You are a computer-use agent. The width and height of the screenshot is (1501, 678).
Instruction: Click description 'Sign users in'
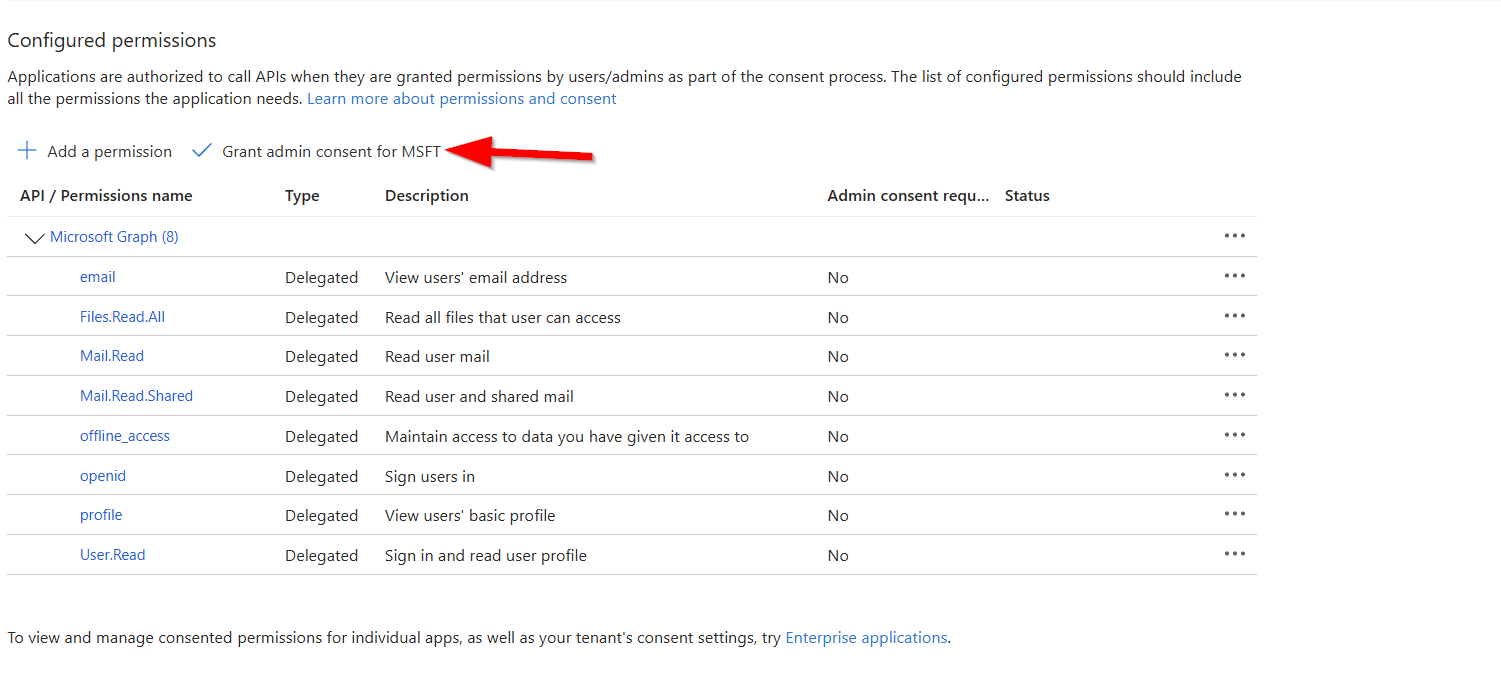(x=430, y=476)
